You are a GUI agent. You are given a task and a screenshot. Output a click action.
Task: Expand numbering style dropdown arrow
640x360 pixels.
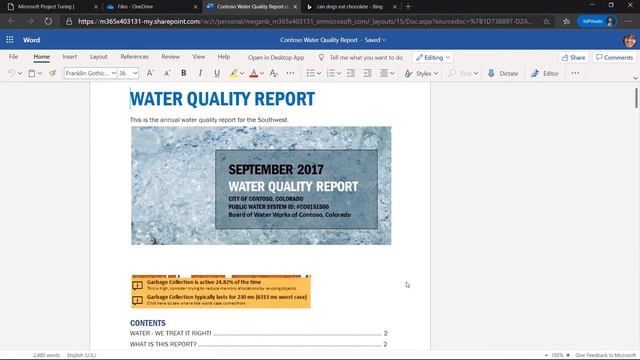339,73
